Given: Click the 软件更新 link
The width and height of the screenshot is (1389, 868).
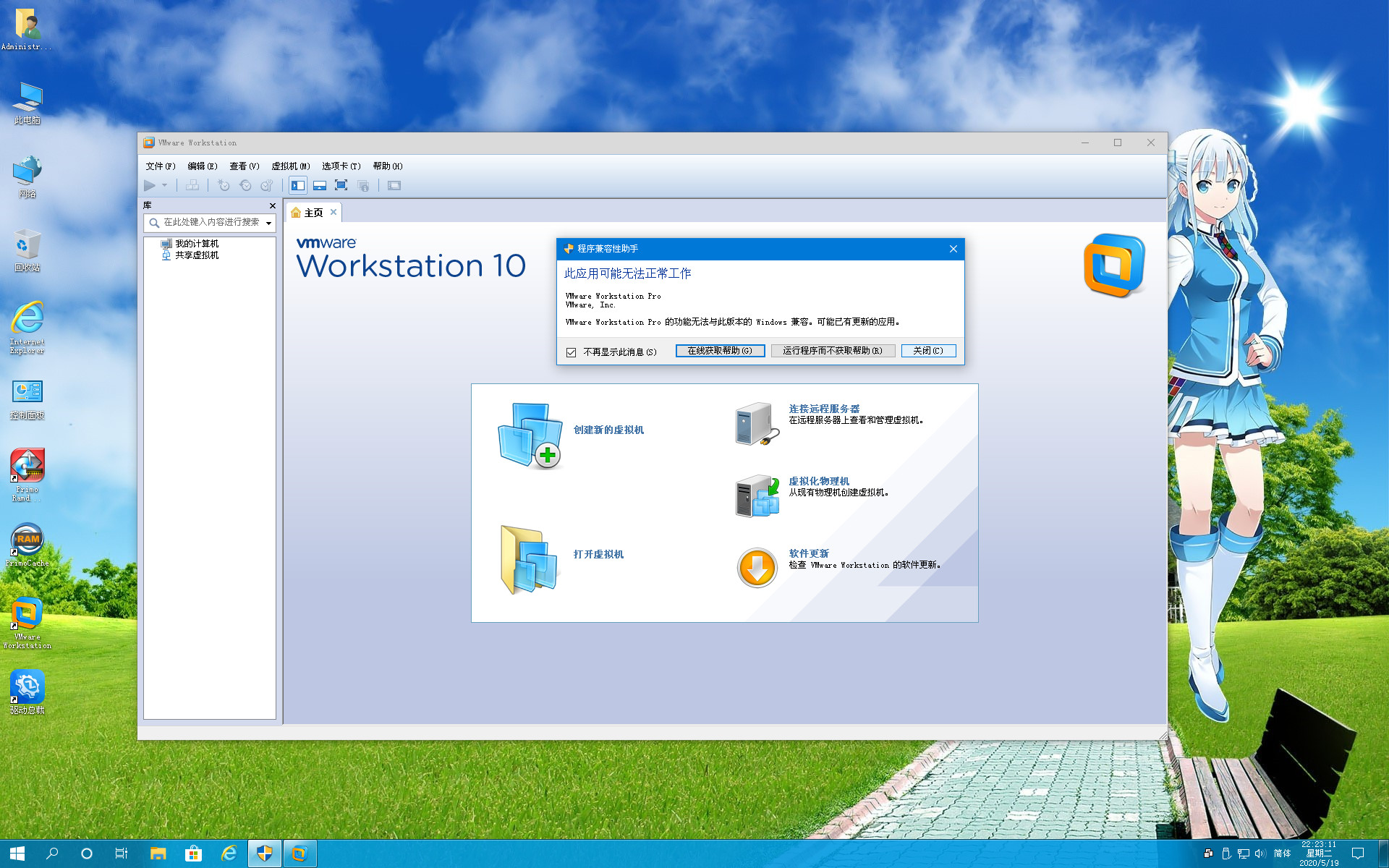Looking at the screenshot, I should pyautogui.click(x=809, y=553).
